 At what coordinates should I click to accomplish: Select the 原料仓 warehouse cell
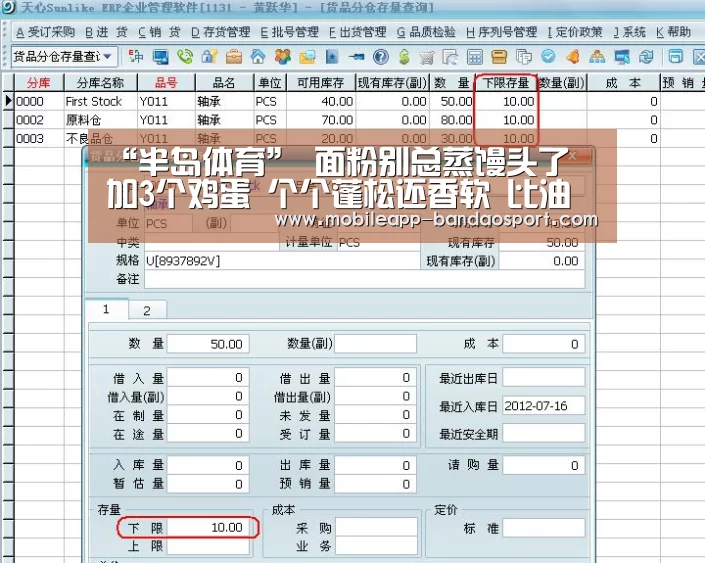[x=100, y=120]
